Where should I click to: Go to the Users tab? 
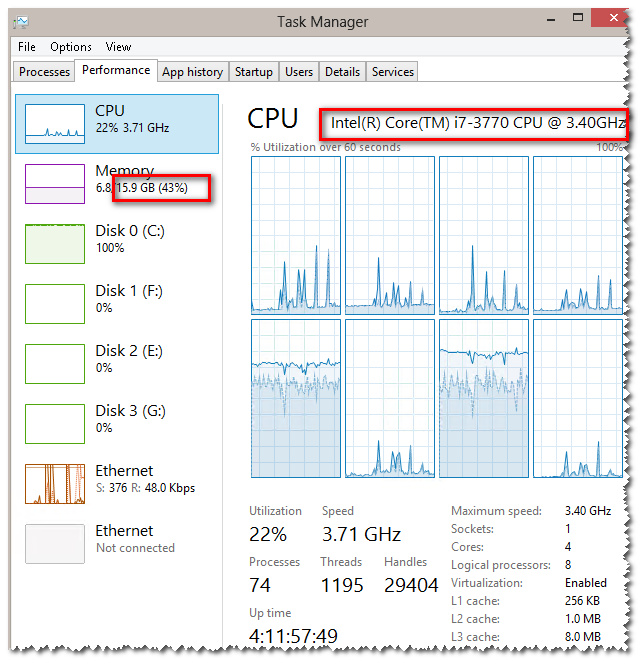click(x=299, y=72)
